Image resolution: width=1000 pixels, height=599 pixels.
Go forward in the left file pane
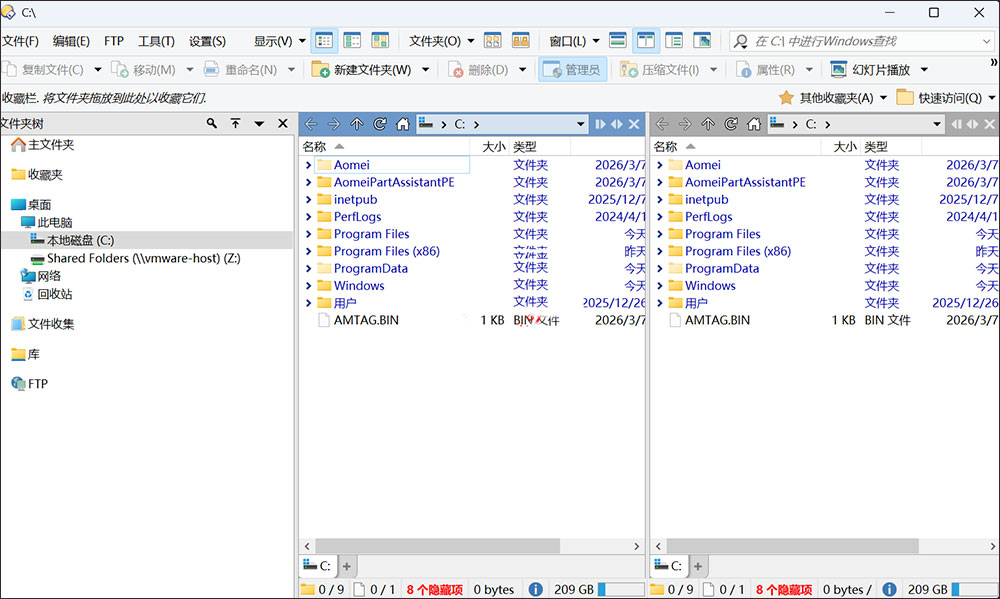334,124
